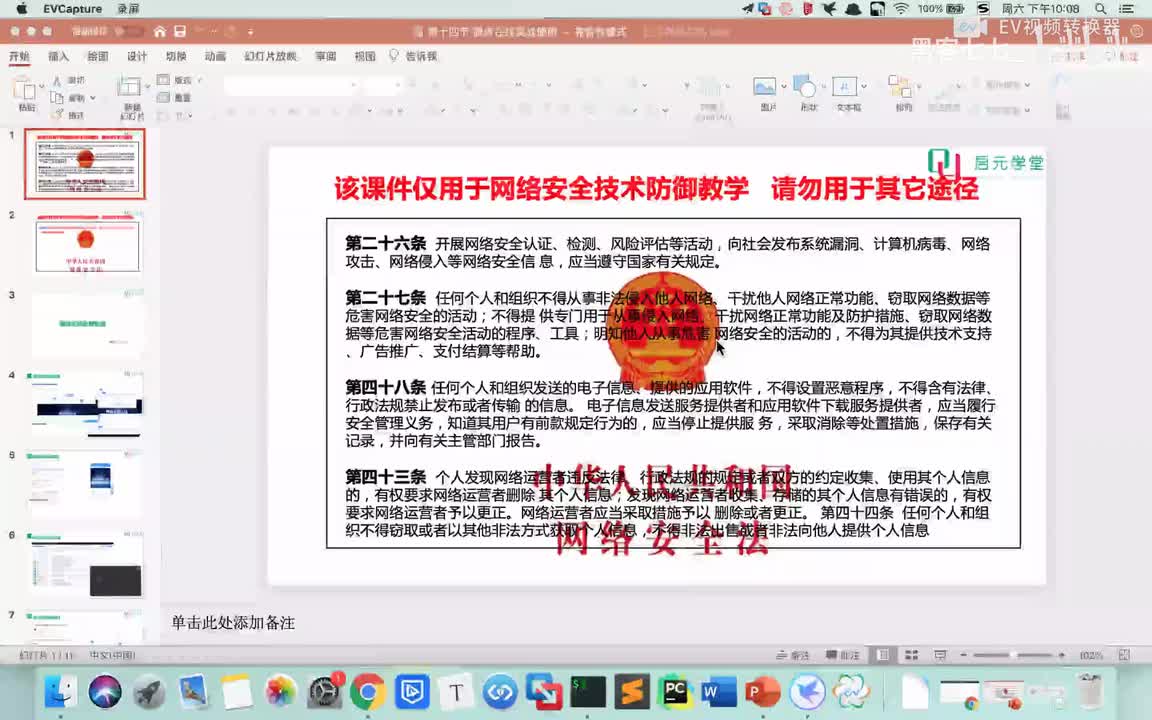Click the New Slide (新建幻灯片) icon
Viewport: 1152px width, 720px height.
[x=129, y=87]
